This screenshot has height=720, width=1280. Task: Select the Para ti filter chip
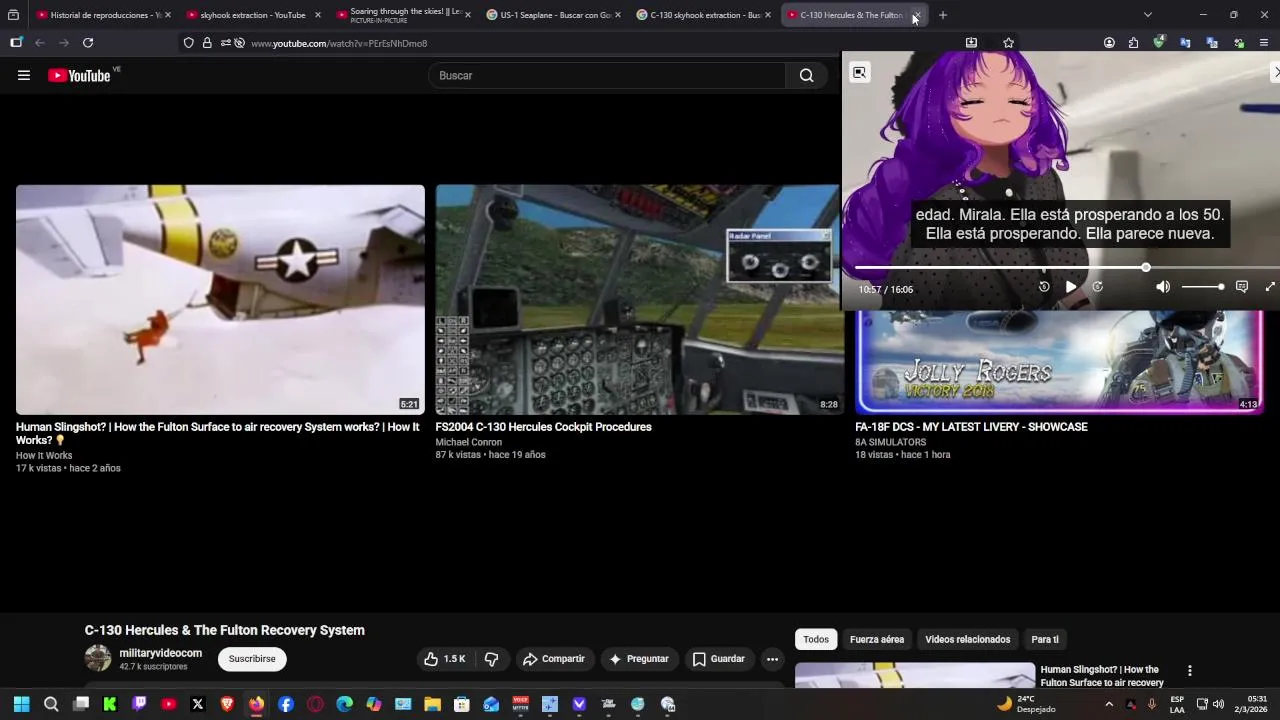tap(1045, 639)
